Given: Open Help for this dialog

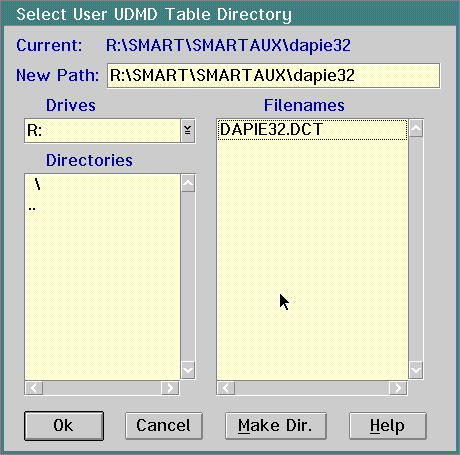Looking at the screenshot, I should point(388,426).
